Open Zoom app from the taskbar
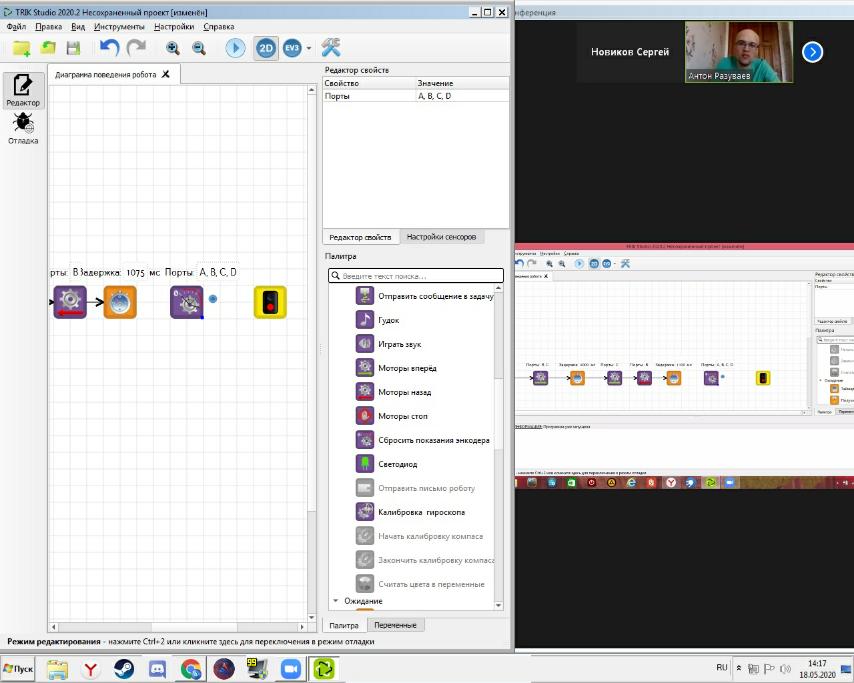This screenshot has height=683, width=854. click(290, 668)
